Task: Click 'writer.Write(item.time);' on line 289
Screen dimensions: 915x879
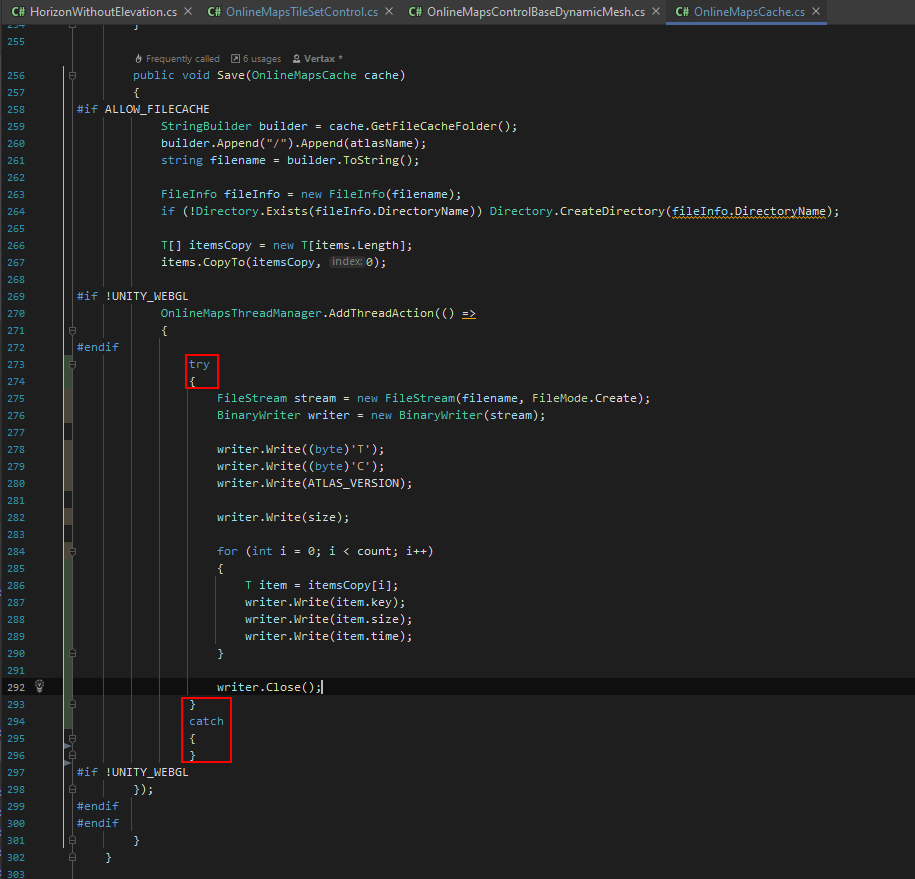Action: 329,636
